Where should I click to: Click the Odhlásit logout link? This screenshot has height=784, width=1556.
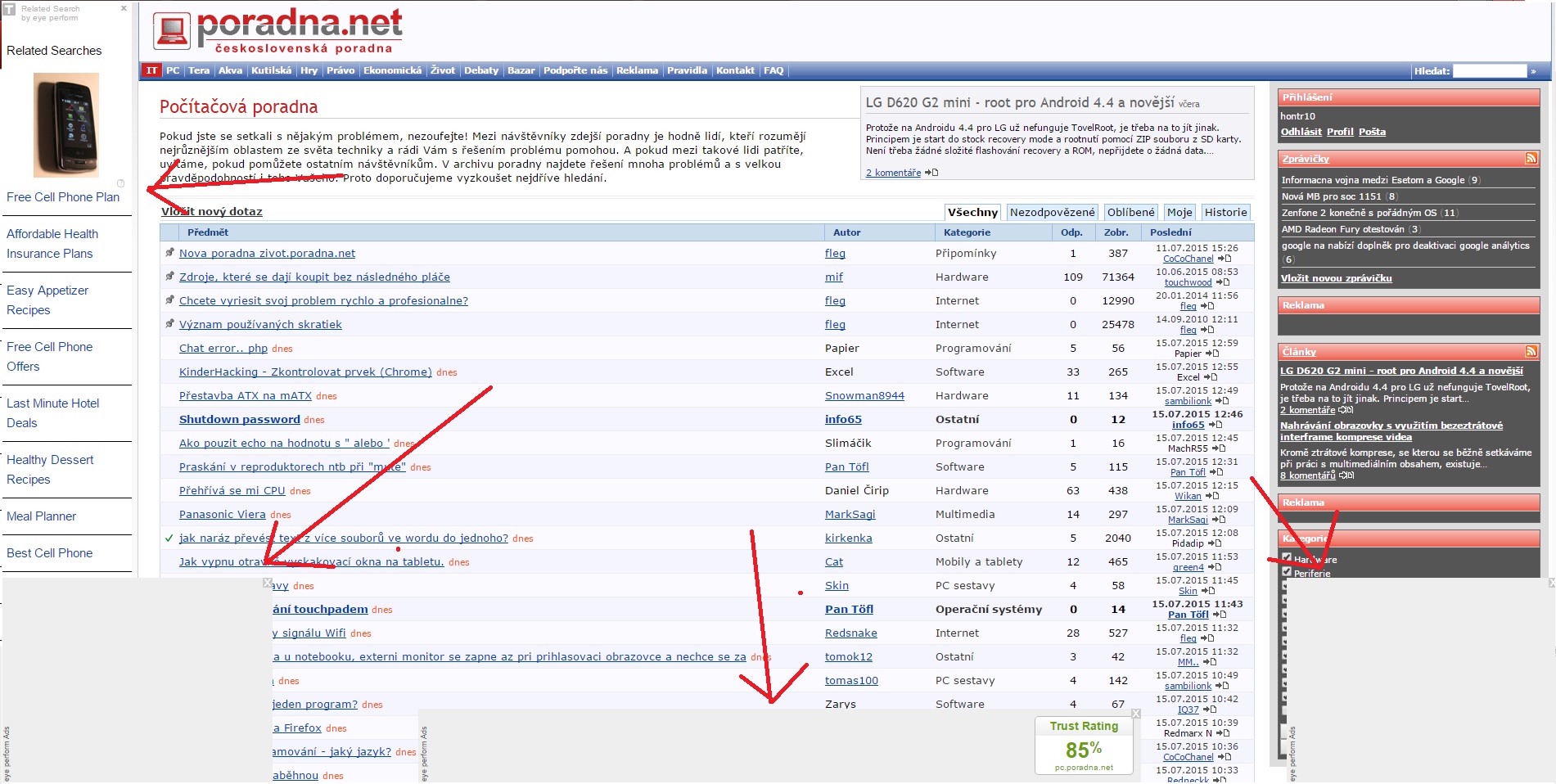[1301, 132]
